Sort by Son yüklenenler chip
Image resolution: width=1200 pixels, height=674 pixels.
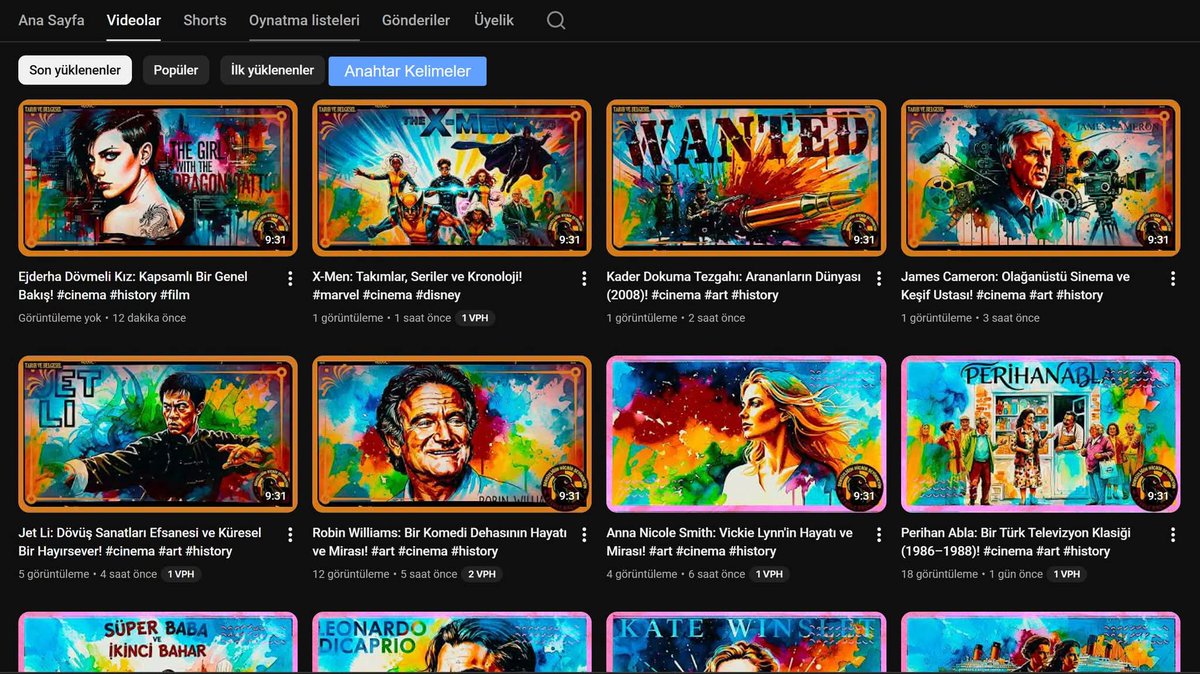coord(75,70)
